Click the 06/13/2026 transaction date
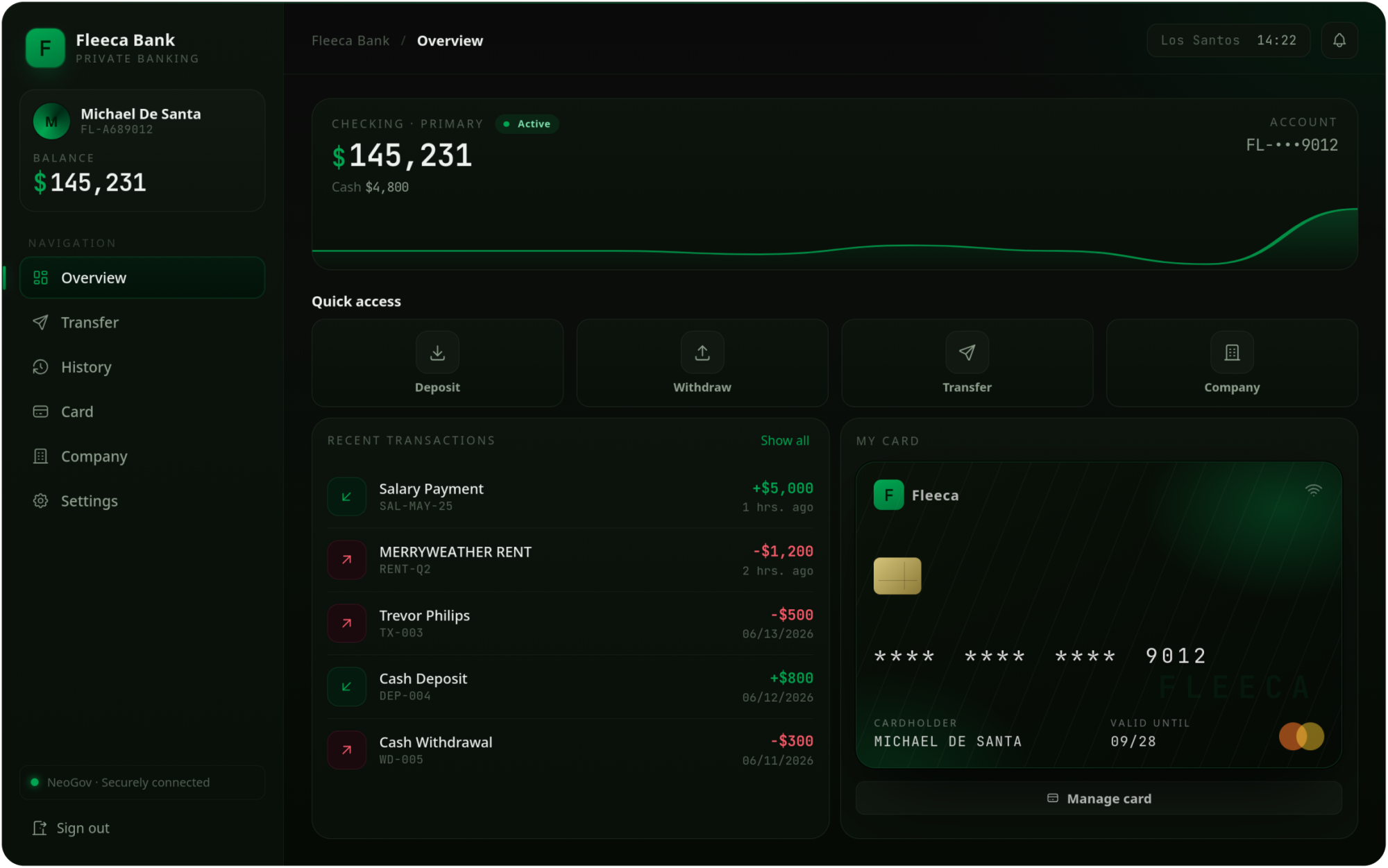Image resolution: width=1388 pixels, height=868 pixels. [777, 634]
